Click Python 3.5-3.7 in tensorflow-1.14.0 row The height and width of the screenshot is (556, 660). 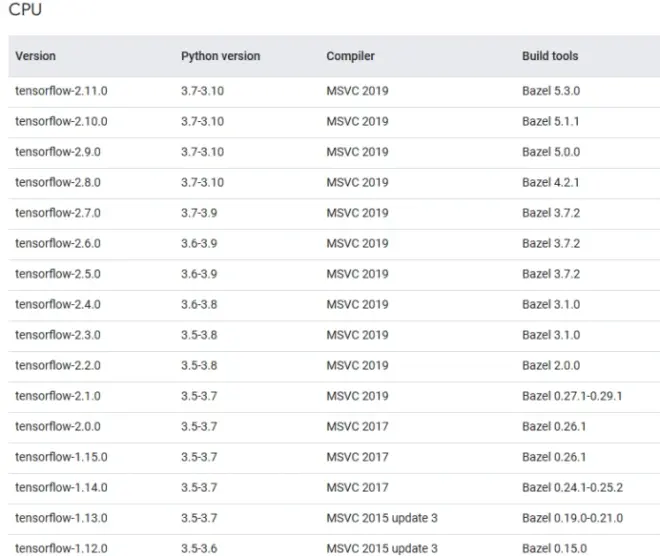(199, 488)
